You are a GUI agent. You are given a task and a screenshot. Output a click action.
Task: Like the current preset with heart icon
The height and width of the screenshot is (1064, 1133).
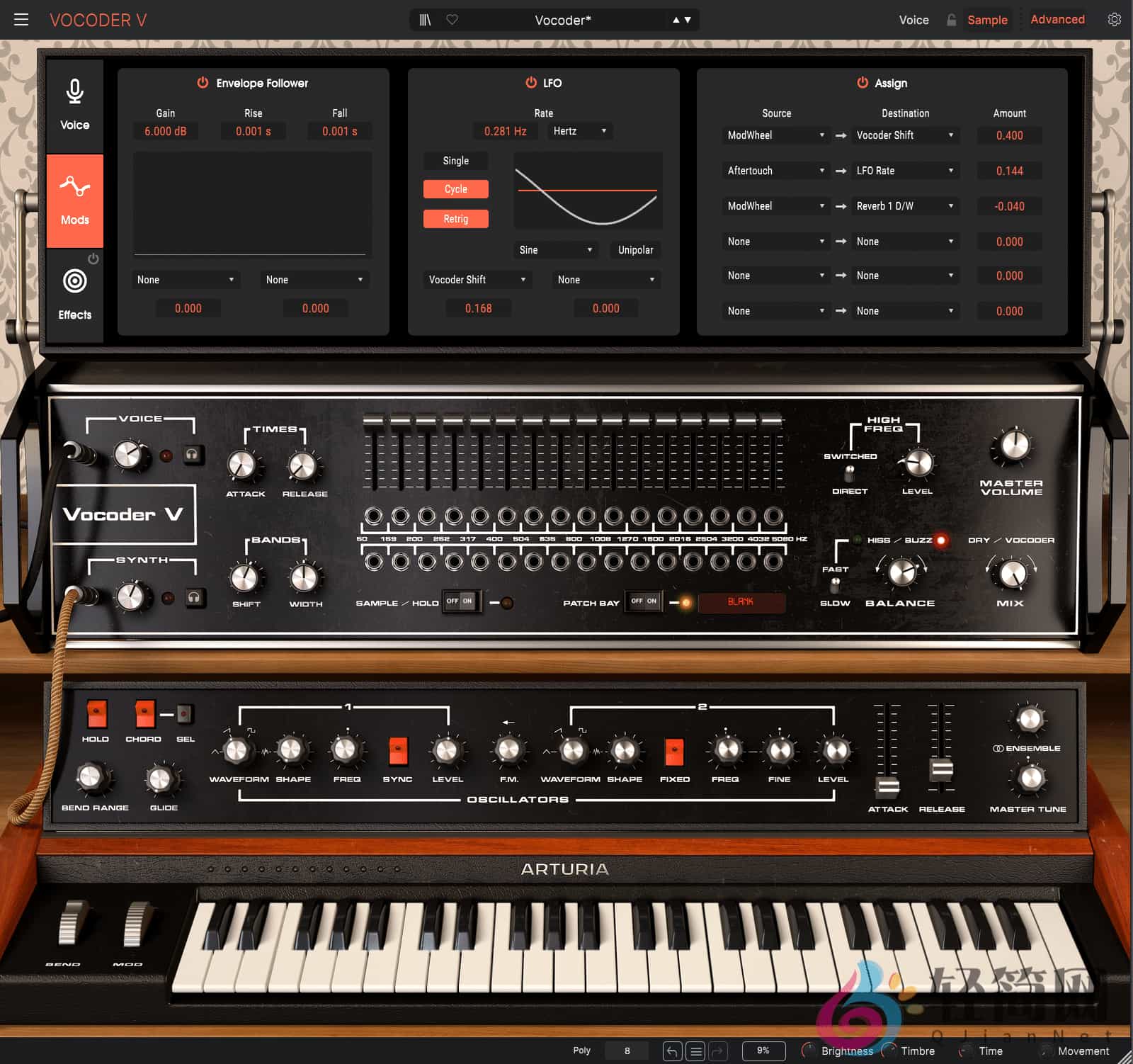point(452,20)
